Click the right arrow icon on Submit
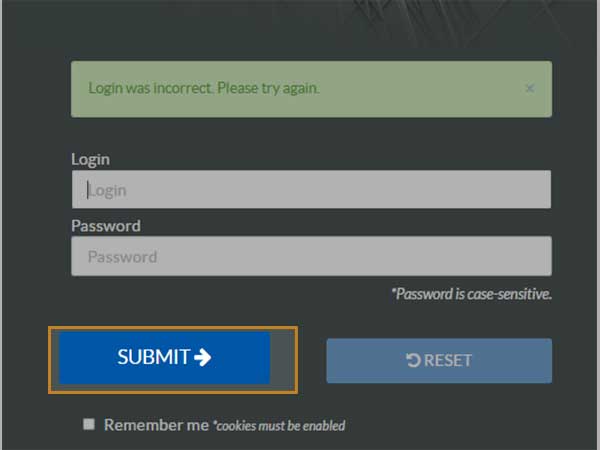 pos(202,357)
